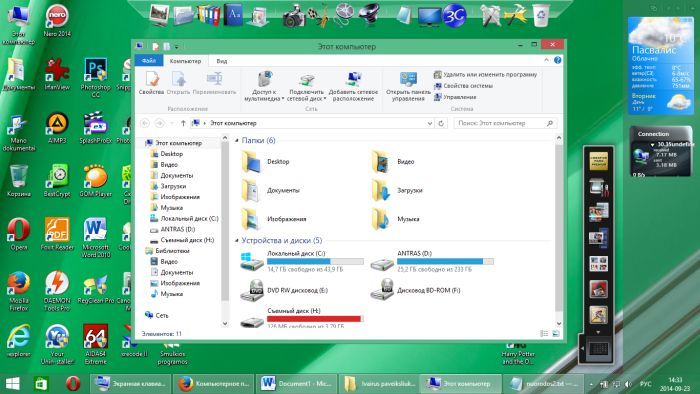Select ANTRAS (D:) in navigation tree
This screenshot has width=700, height=394.
(x=172, y=229)
